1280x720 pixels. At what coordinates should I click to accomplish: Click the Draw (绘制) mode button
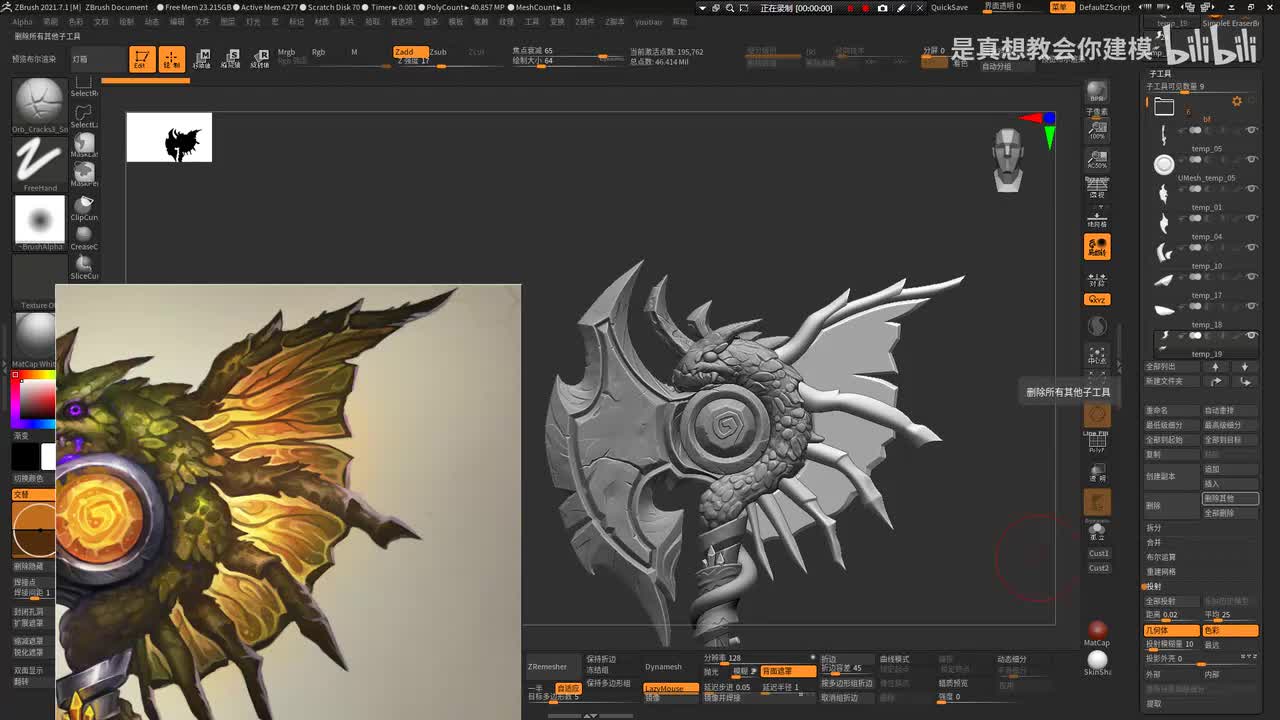coord(172,59)
